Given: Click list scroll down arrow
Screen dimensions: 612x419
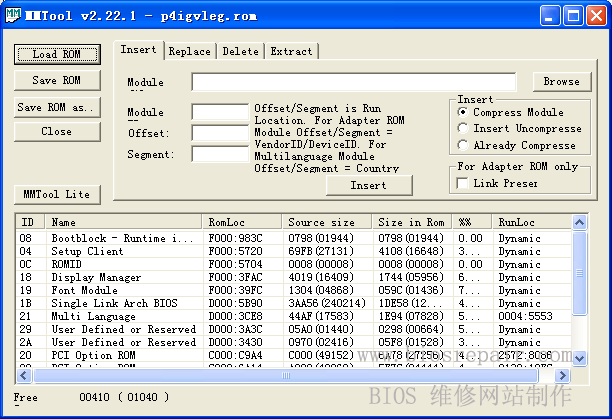Looking at the screenshot, I should pyautogui.click(x=580, y=358).
